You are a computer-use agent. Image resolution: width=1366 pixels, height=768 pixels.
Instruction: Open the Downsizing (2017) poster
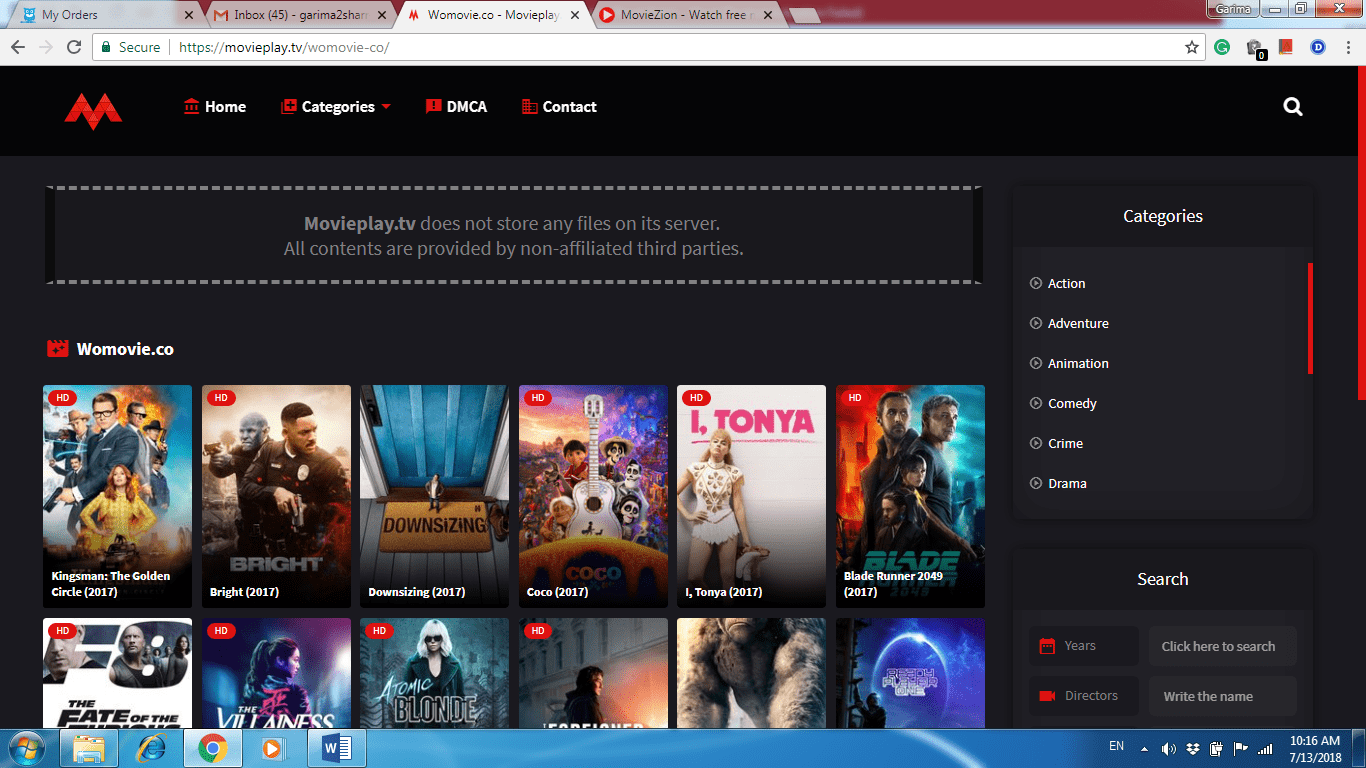pyautogui.click(x=434, y=496)
